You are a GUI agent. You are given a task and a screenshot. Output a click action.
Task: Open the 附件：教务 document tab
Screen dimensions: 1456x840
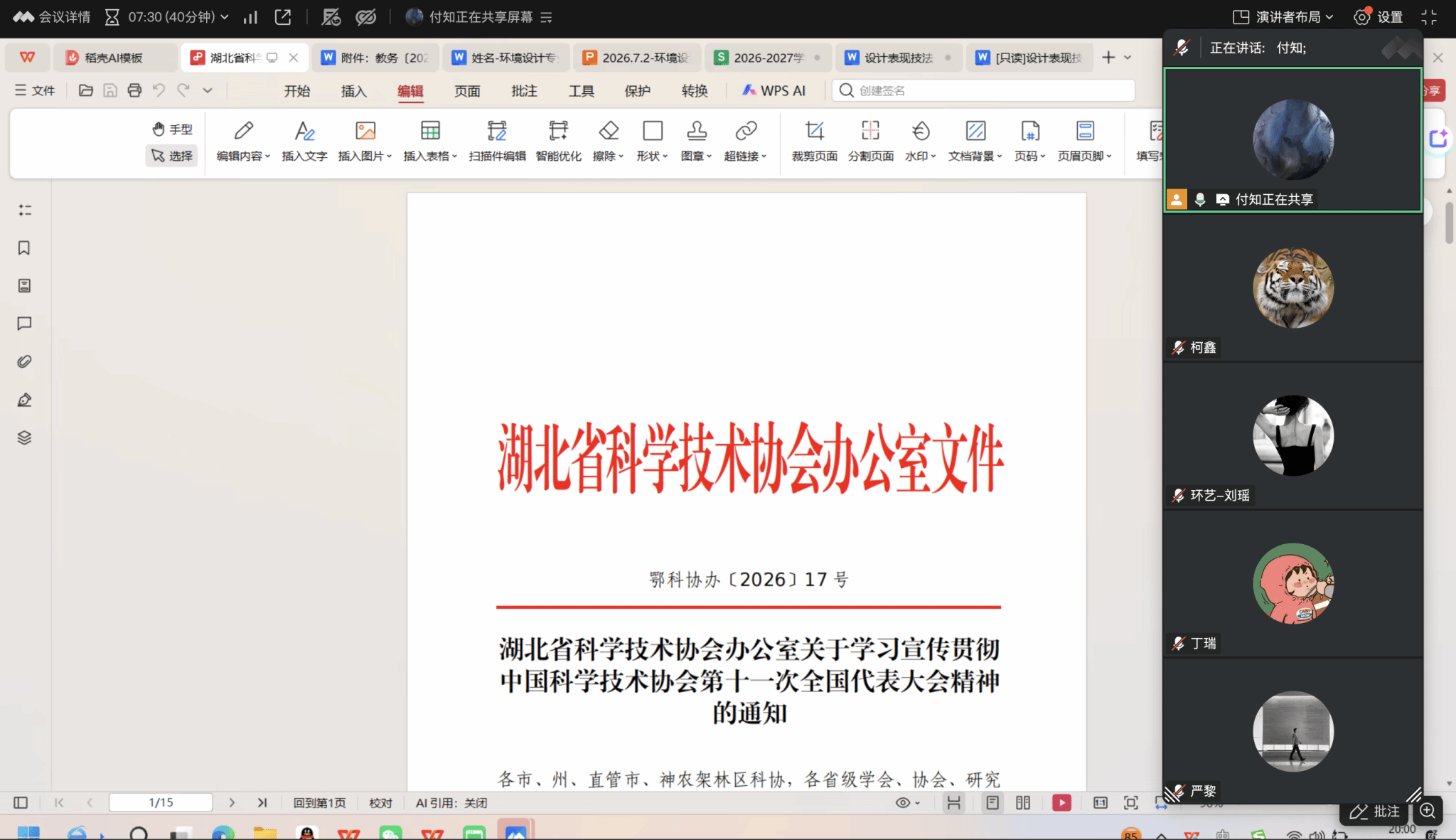[375, 58]
